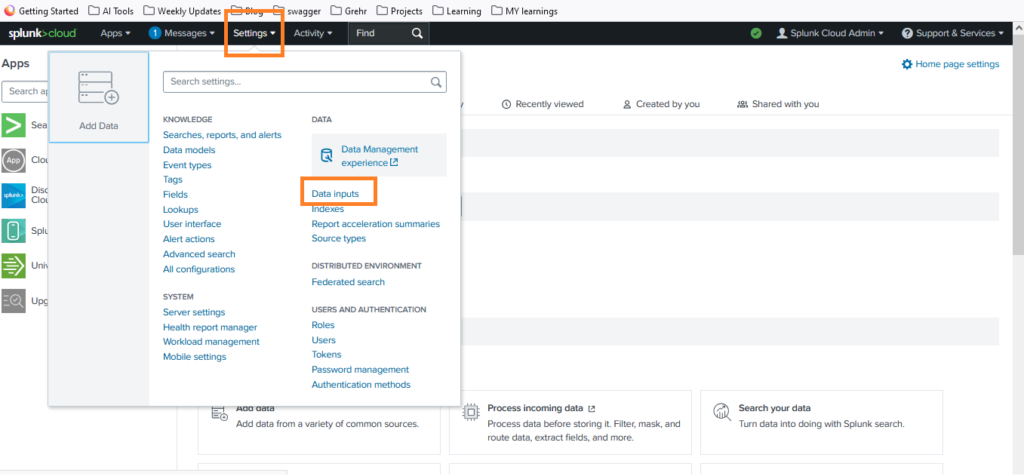Image resolution: width=1024 pixels, height=476 pixels.
Task: Open the Messages dropdown
Action: pos(182,33)
